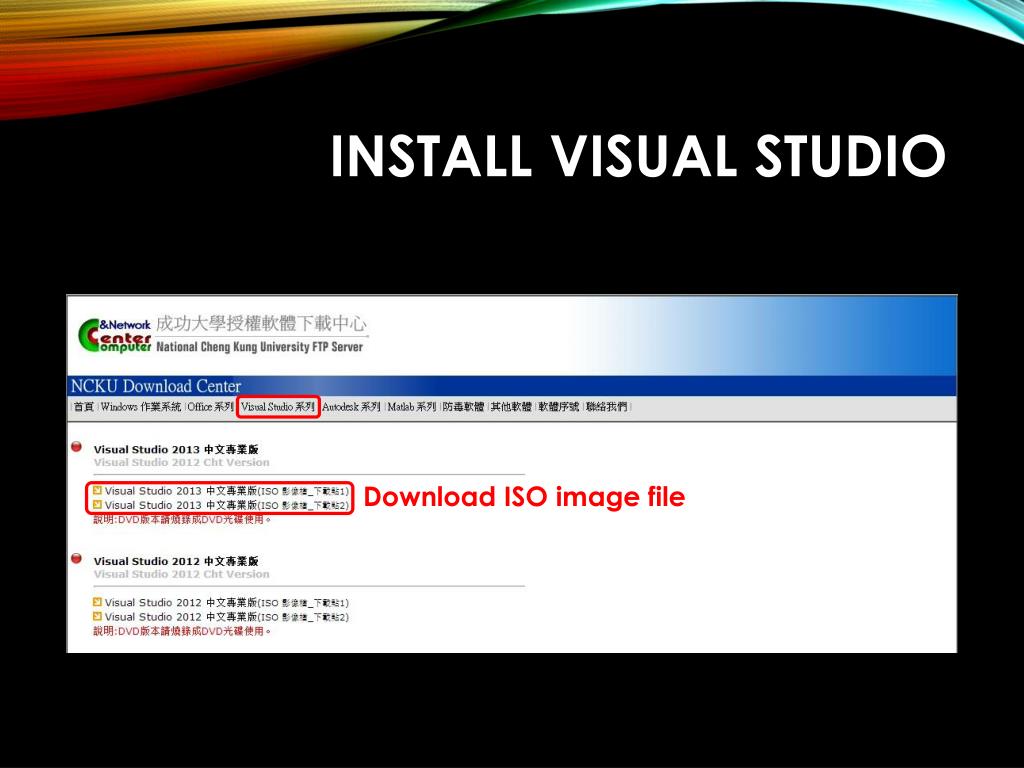Open the Autodesk 系列 menu item

[x=351, y=407]
